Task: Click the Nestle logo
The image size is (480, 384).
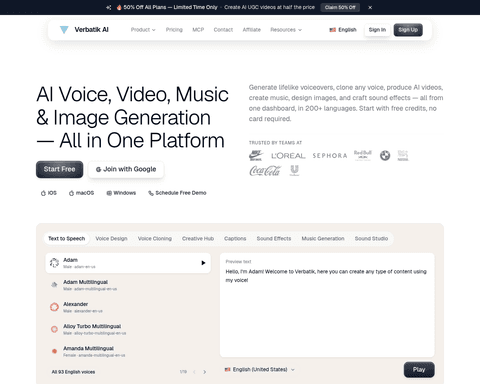Action: [x=403, y=155]
